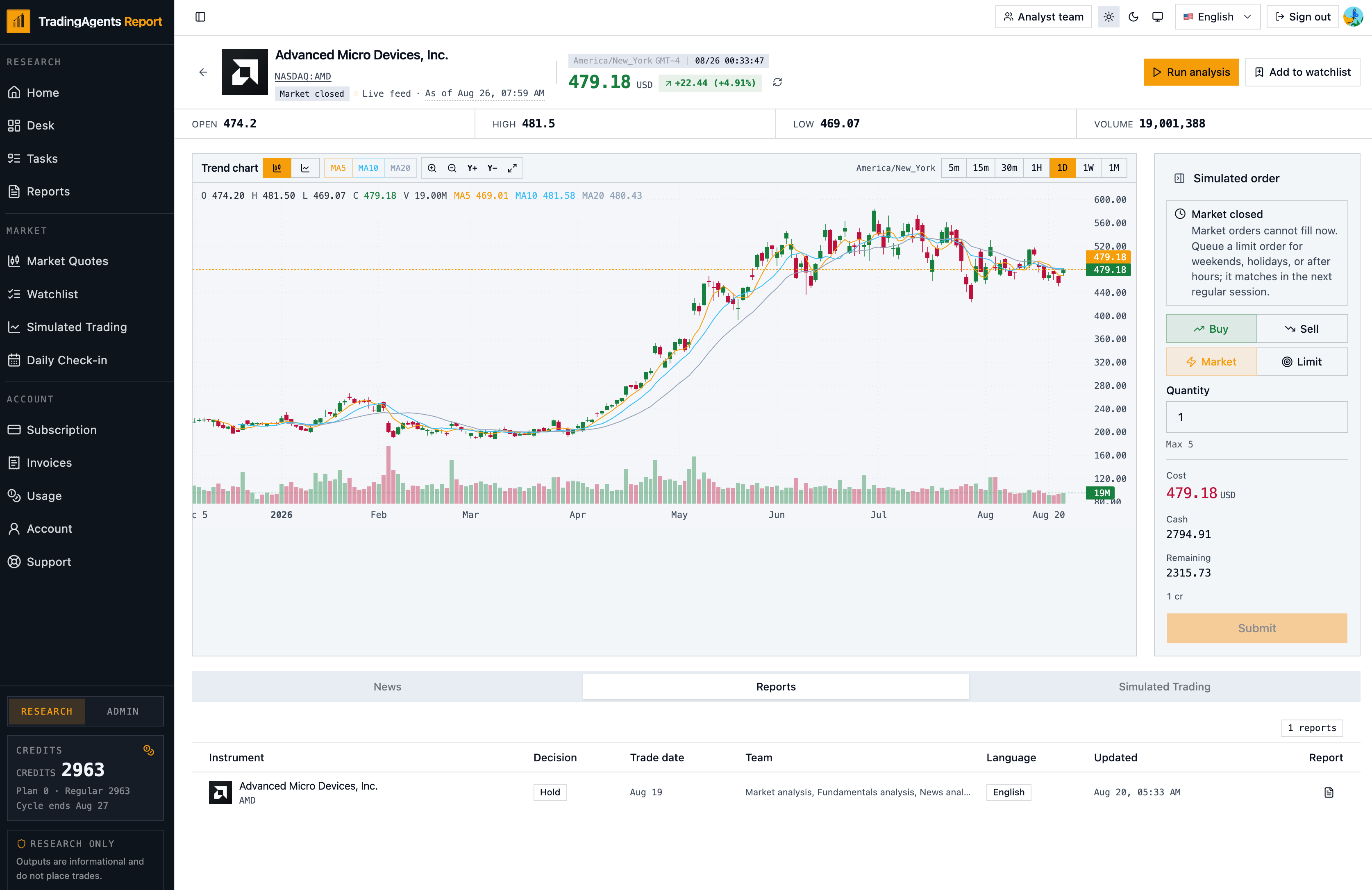Select the 1W timeframe
The image size is (1372, 890).
[x=1088, y=168]
